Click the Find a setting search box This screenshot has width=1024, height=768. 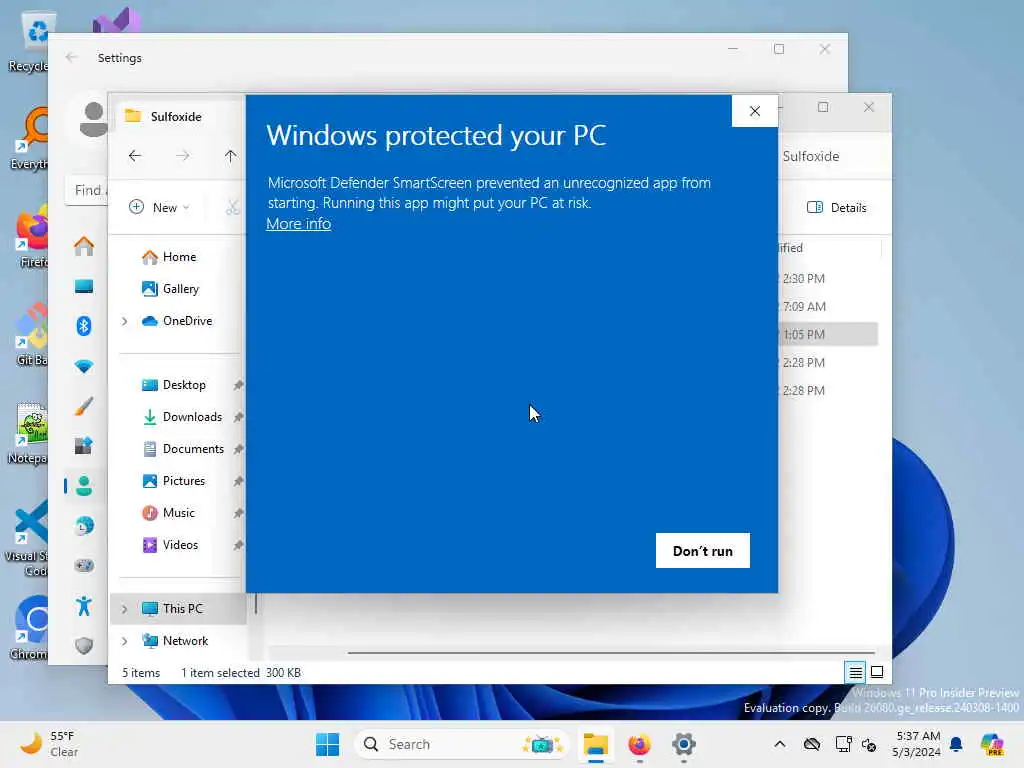[x=87, y=190]
